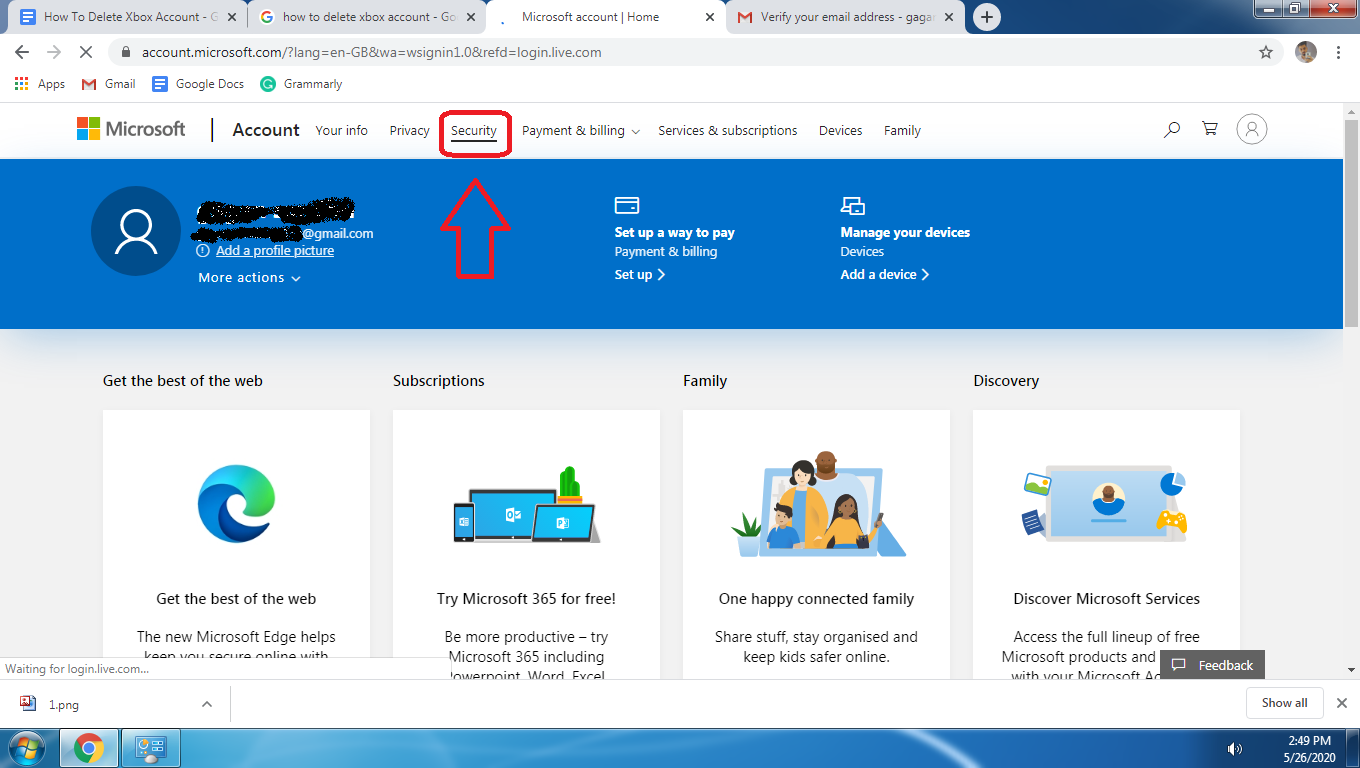Screen dimensions: 1360x768
Task: Click the volume speaker tray icon
Action: click(x=1235, y=748)
